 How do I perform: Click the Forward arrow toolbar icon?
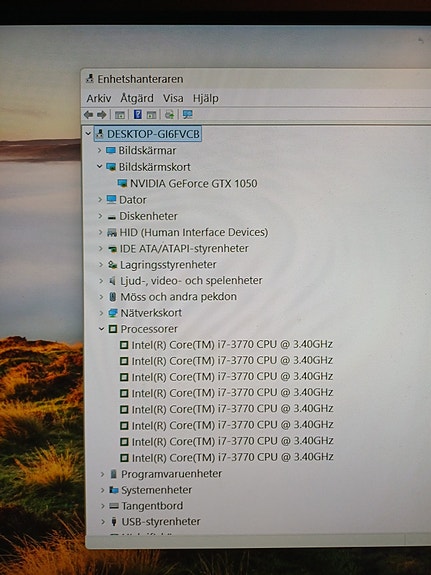[102, 115]
